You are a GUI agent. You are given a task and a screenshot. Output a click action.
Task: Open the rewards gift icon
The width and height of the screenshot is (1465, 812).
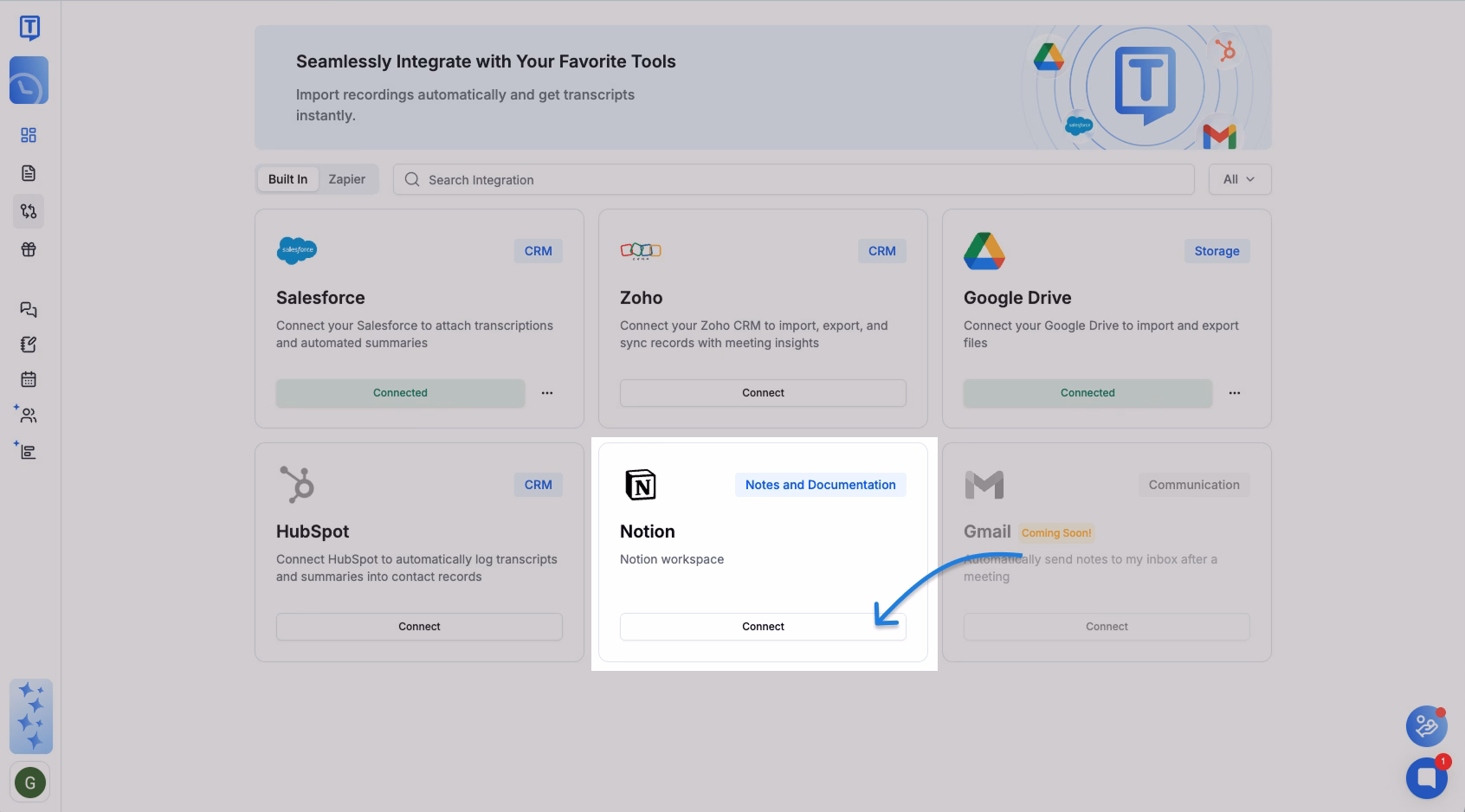click(x=29, y=249)
